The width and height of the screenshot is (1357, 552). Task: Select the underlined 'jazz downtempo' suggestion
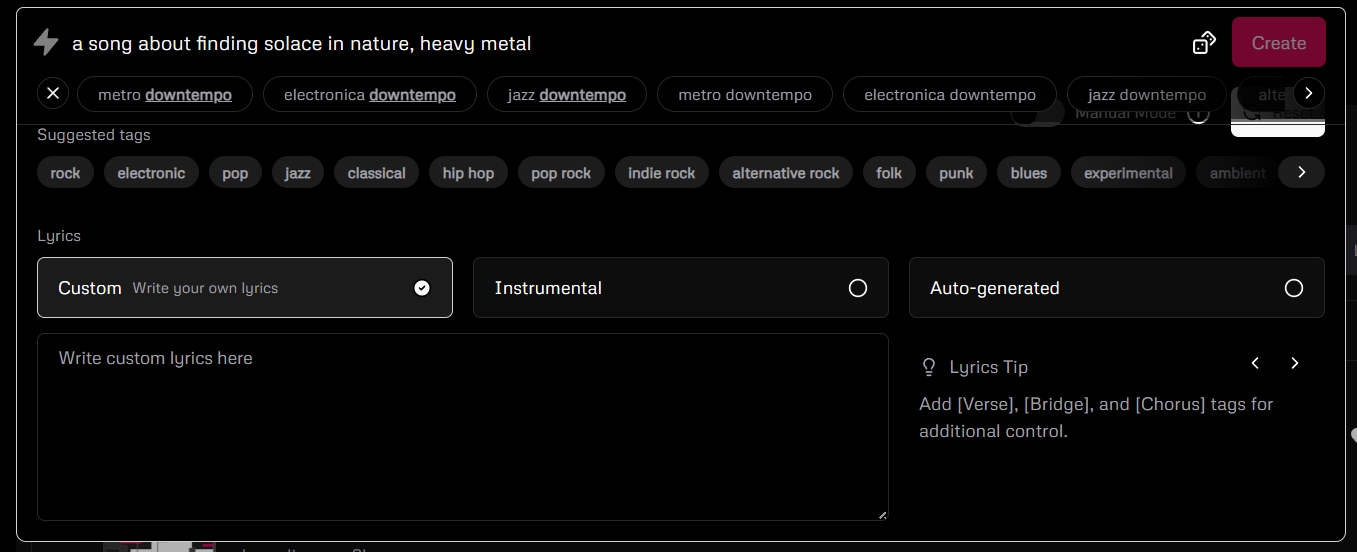566,95
